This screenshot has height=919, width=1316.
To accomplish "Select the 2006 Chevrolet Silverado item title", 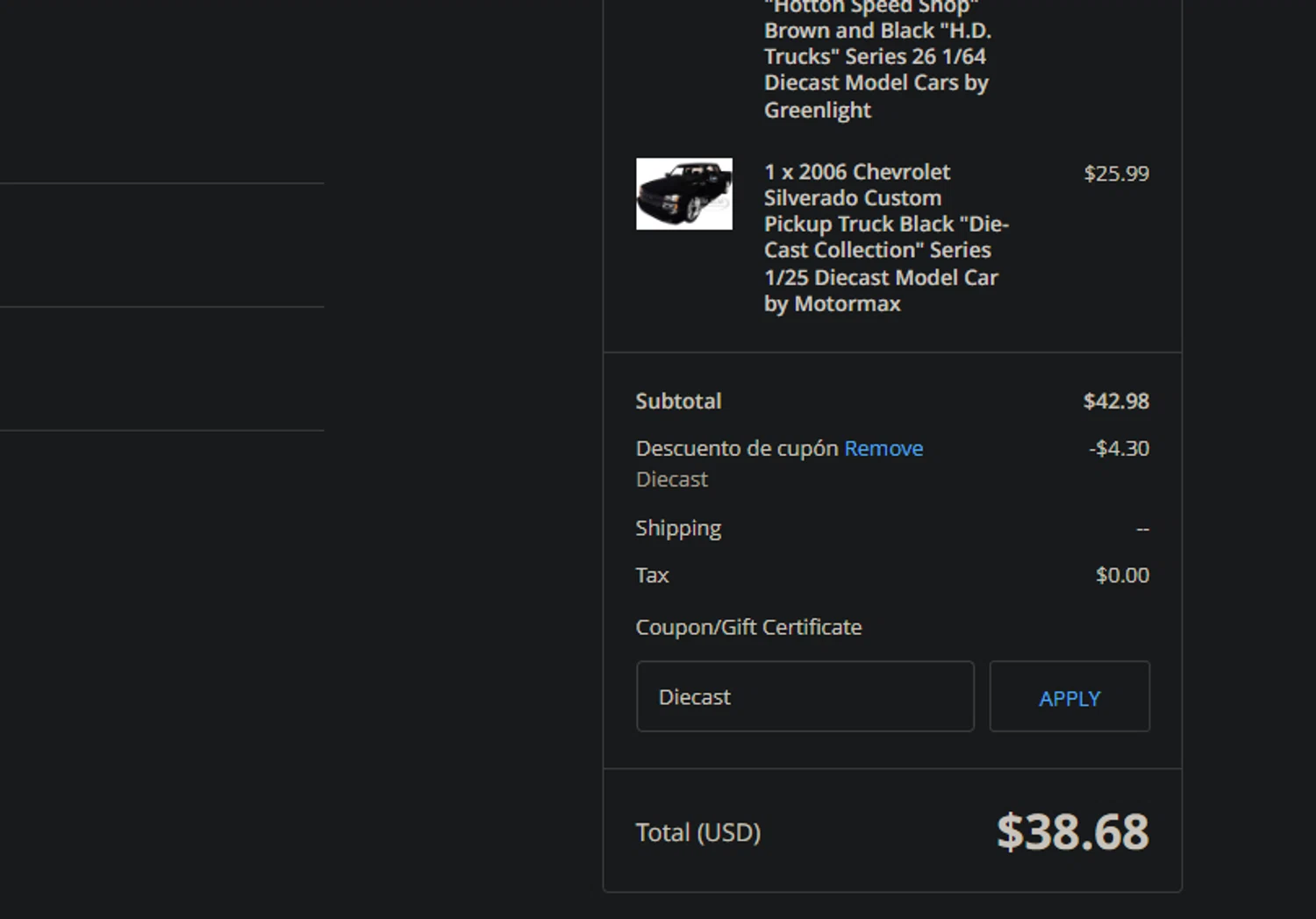I will tap(885, 238).
